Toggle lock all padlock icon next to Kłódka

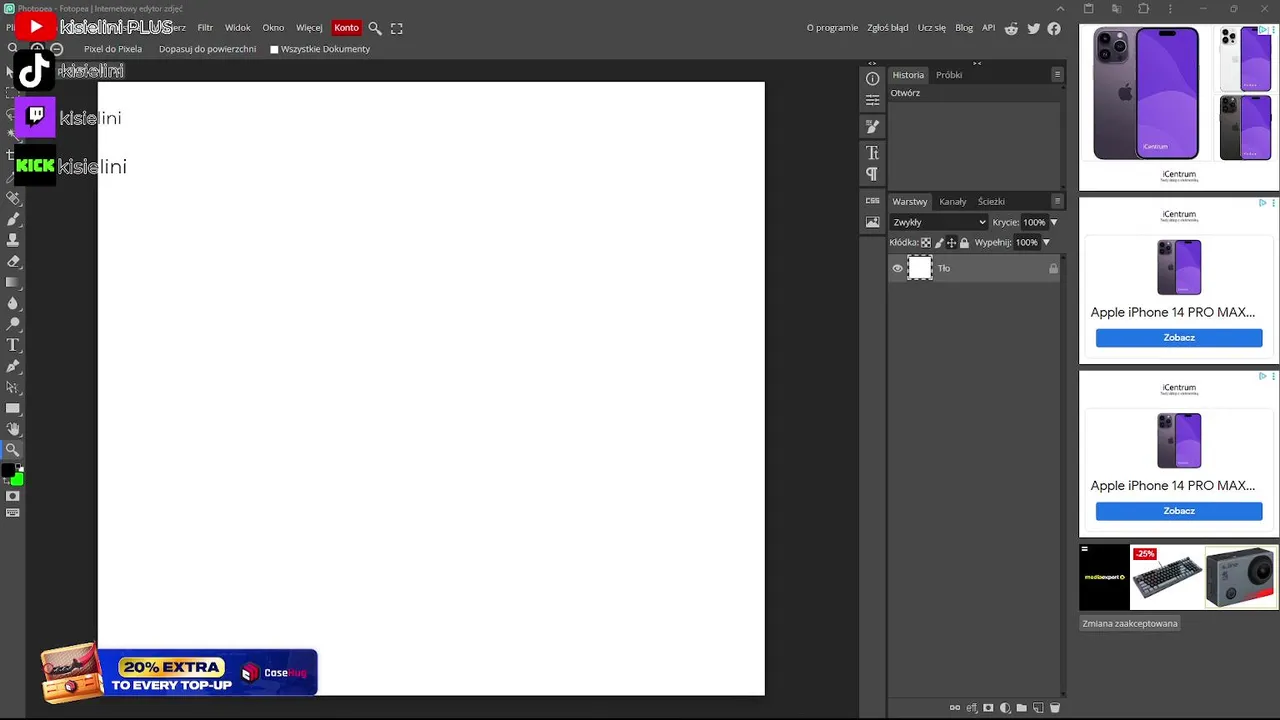point(964,243)
